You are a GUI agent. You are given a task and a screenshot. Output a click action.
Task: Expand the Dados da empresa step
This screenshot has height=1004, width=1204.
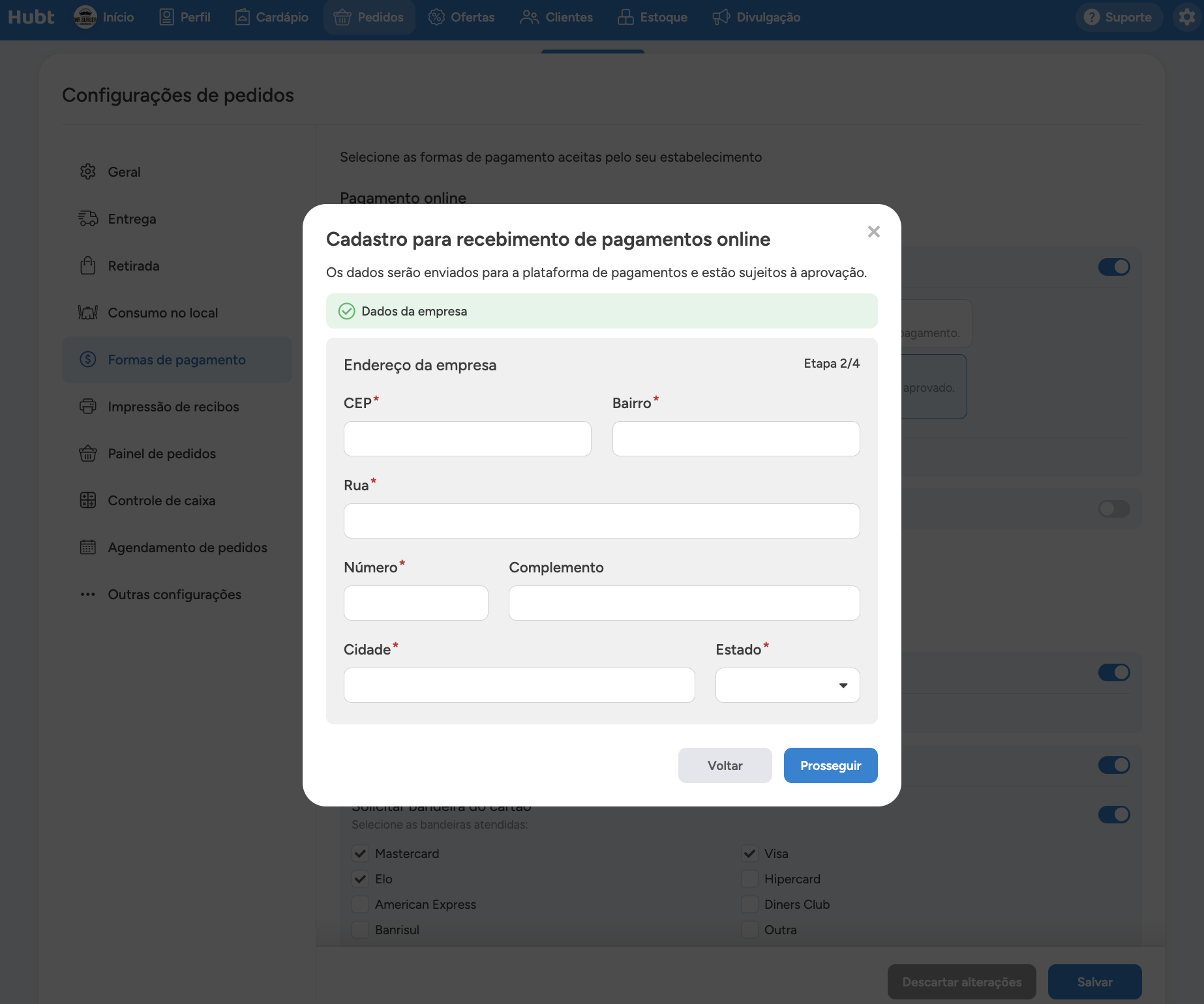tap(601, 311)
